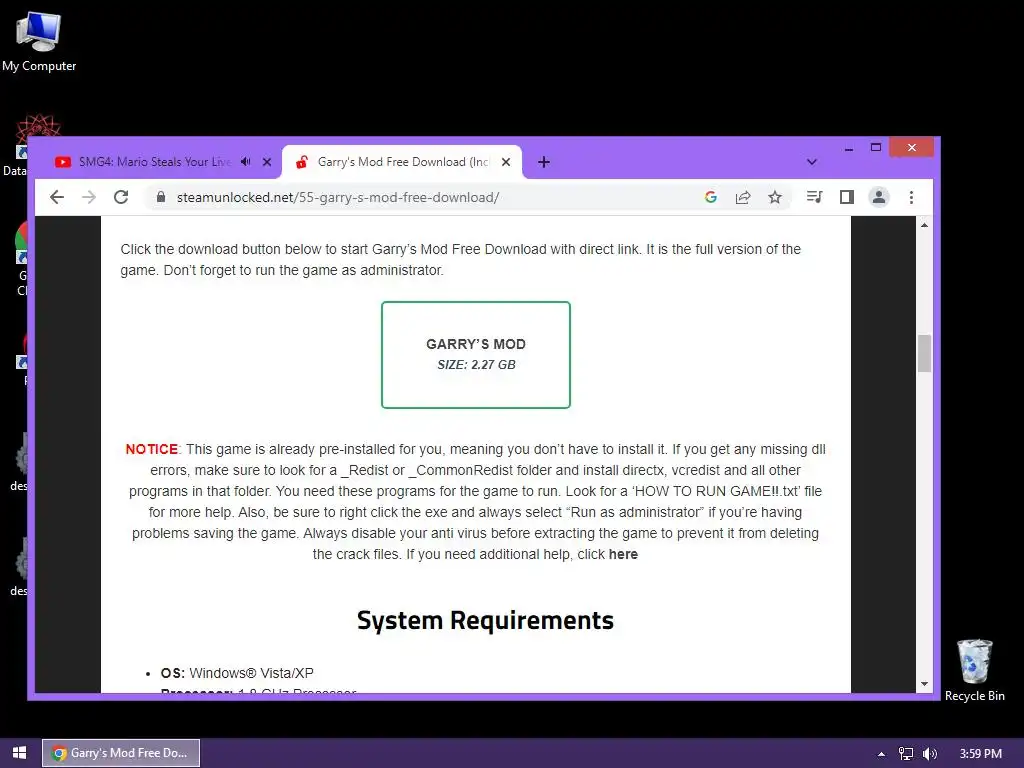
Task: Click the page scroll up arrow
Action: [x=924, y=225]
